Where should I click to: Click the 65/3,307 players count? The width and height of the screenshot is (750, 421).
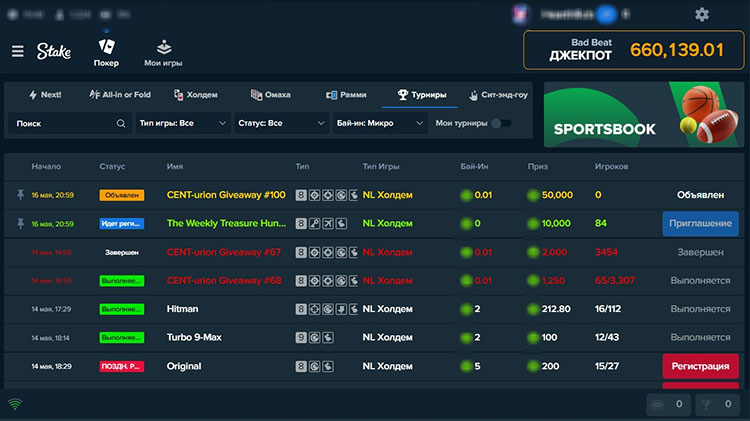pos(615,280)
